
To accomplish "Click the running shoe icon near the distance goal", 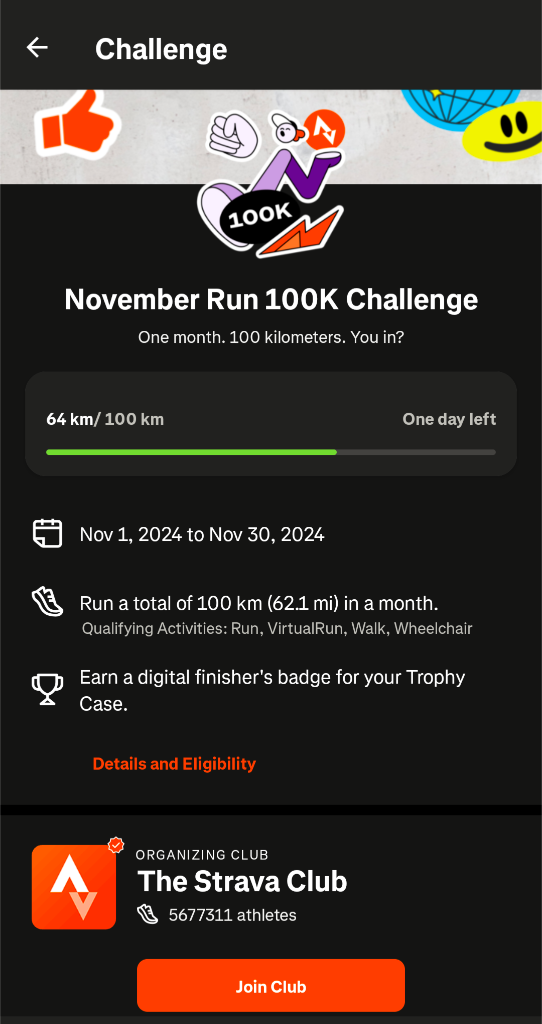I will click(x=47, y=601).
